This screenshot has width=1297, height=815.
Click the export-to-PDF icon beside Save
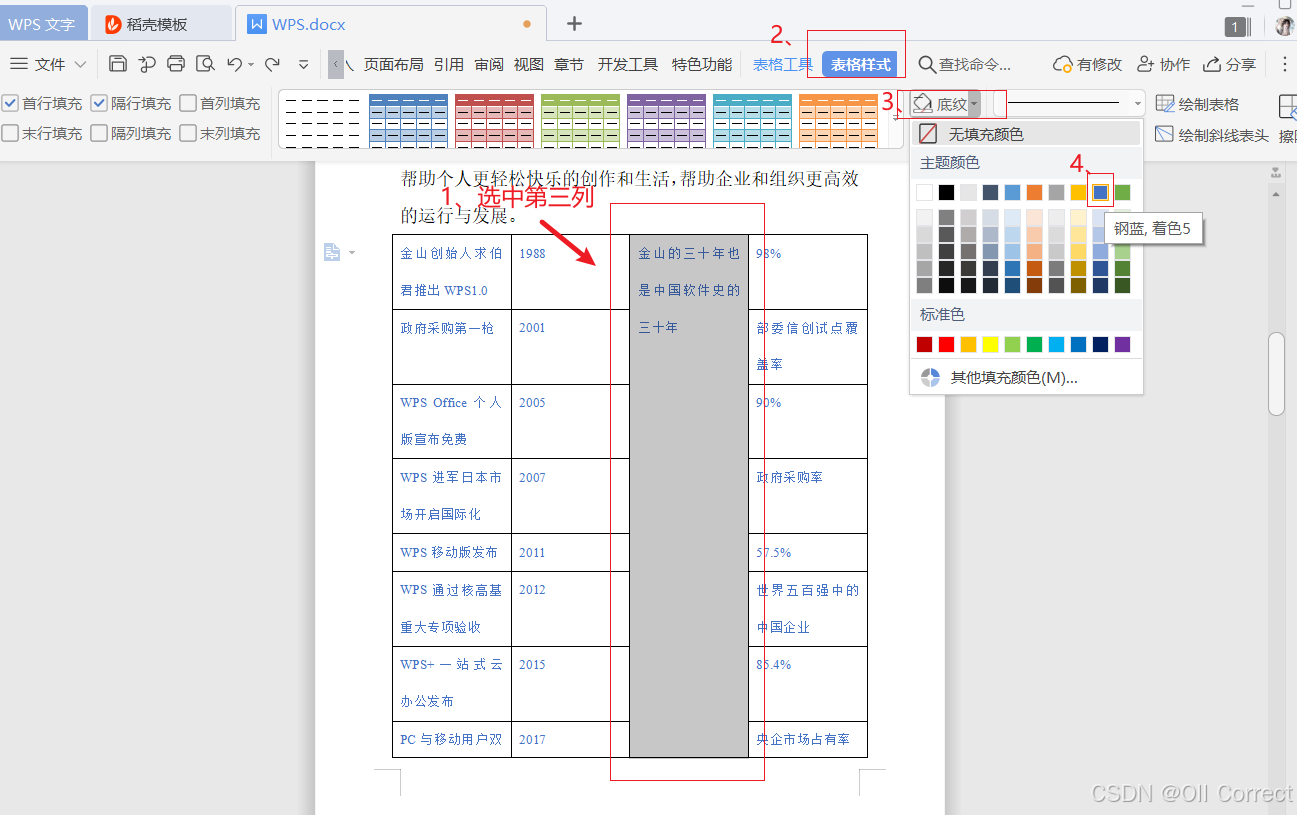(x=147, y=64)
